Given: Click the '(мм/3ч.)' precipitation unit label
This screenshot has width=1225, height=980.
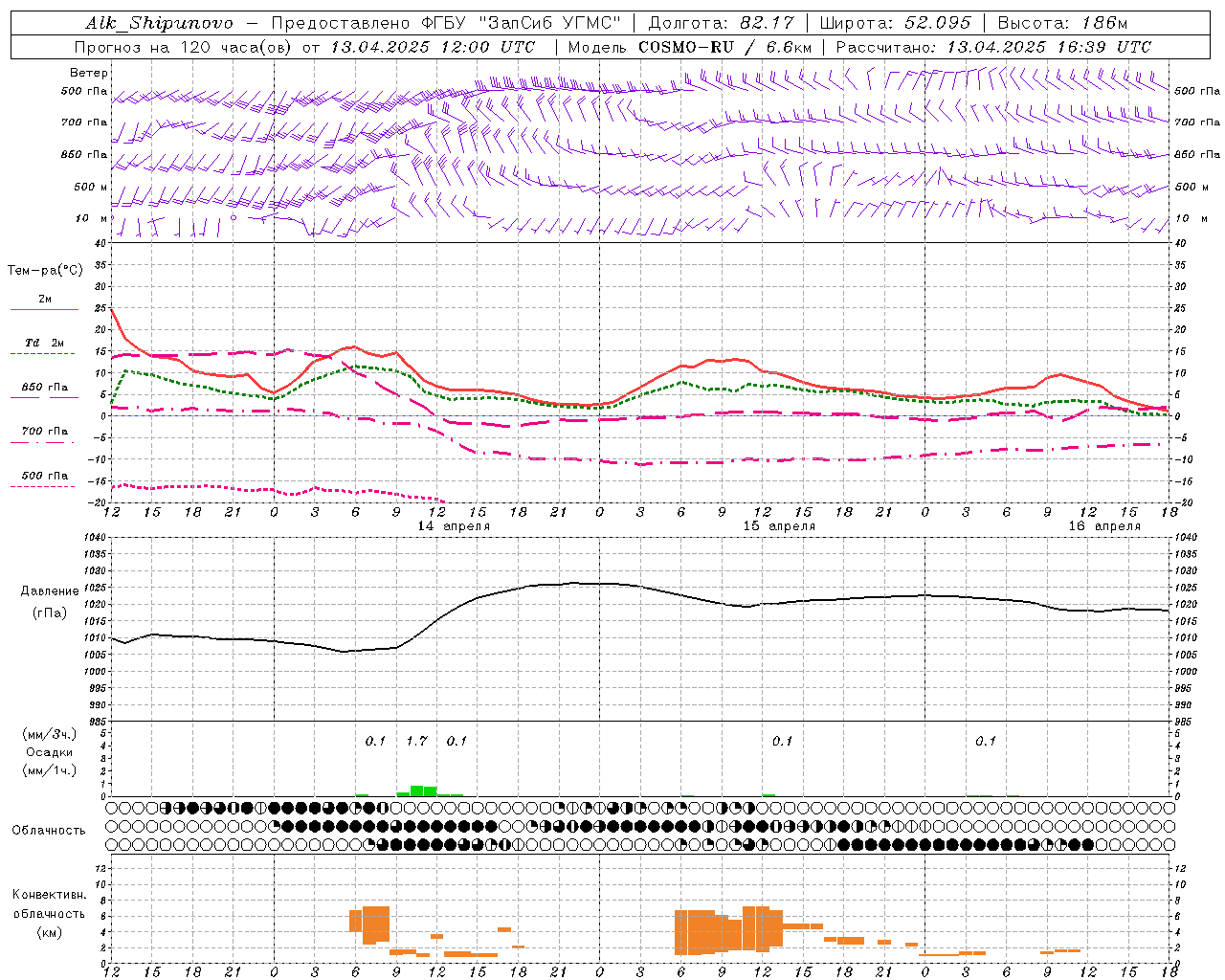Looking at the screenshot, I should 49,734.
